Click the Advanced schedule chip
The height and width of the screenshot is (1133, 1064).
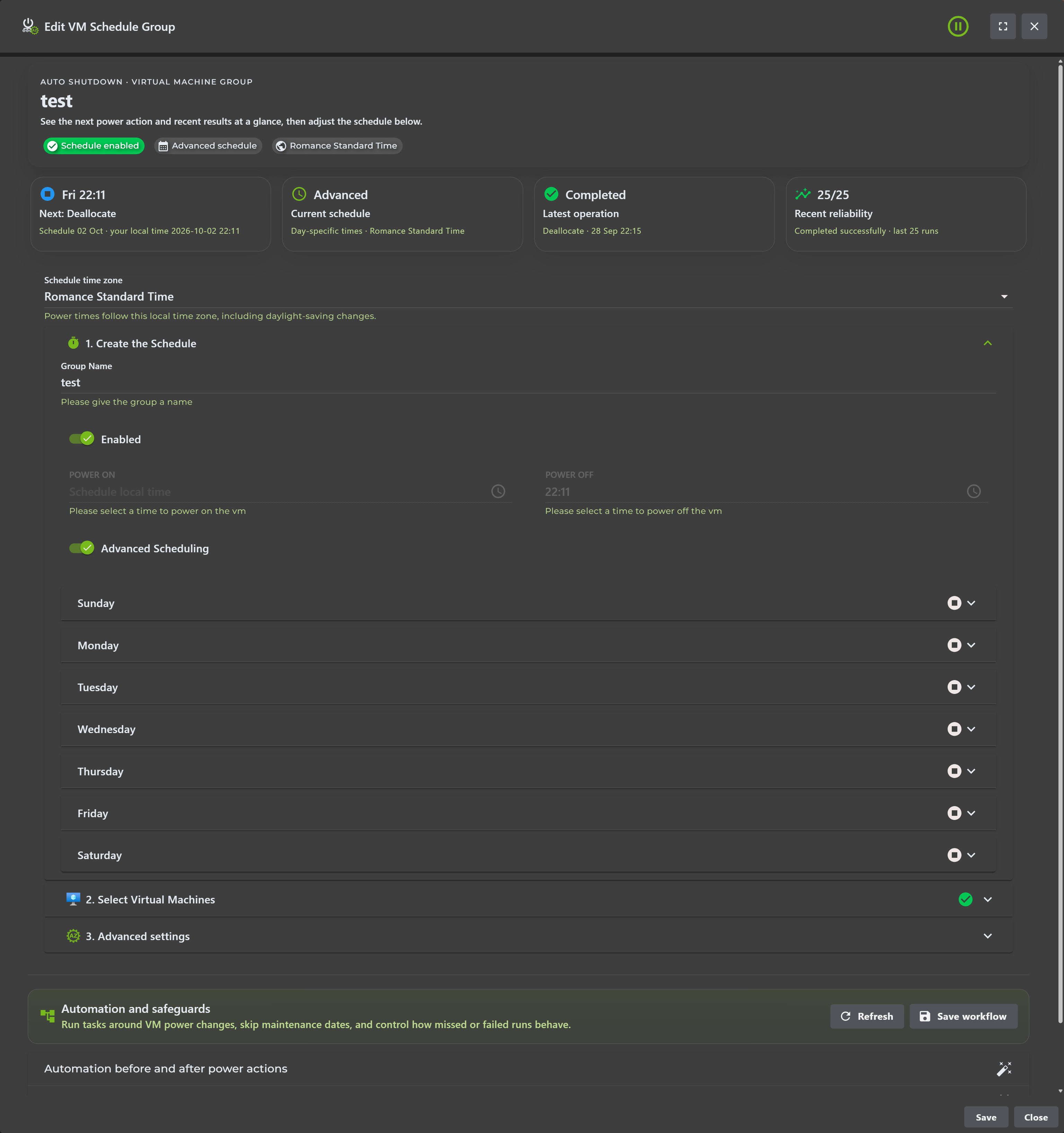pyautogui.click(x=208, y=146)
